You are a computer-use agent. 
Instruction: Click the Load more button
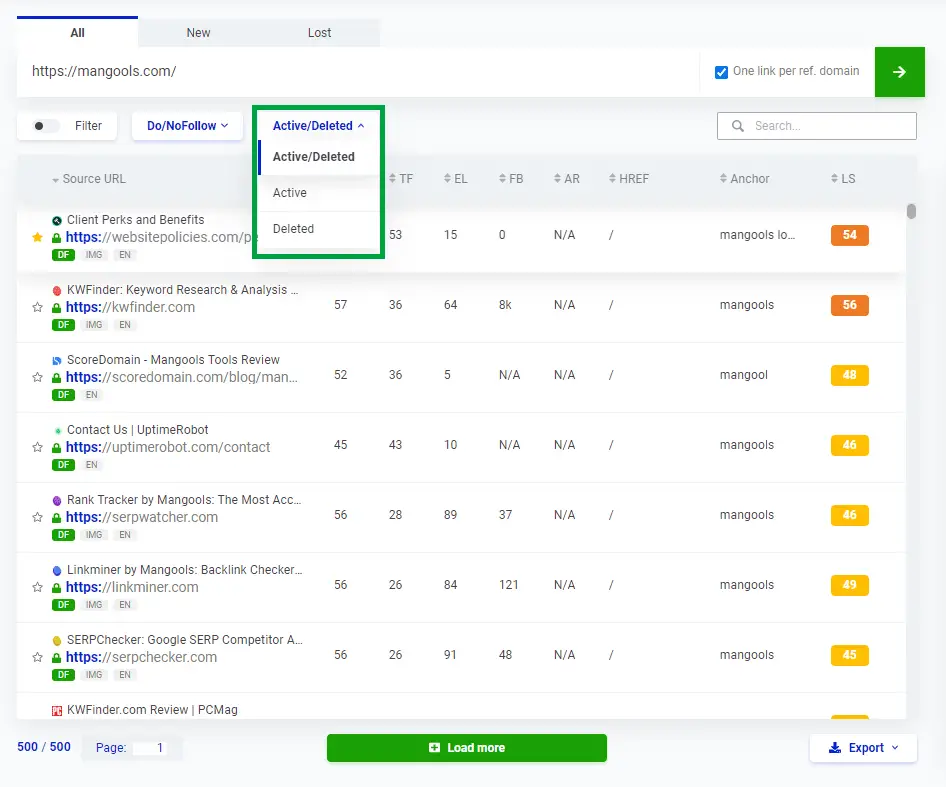tap(467, 748)
